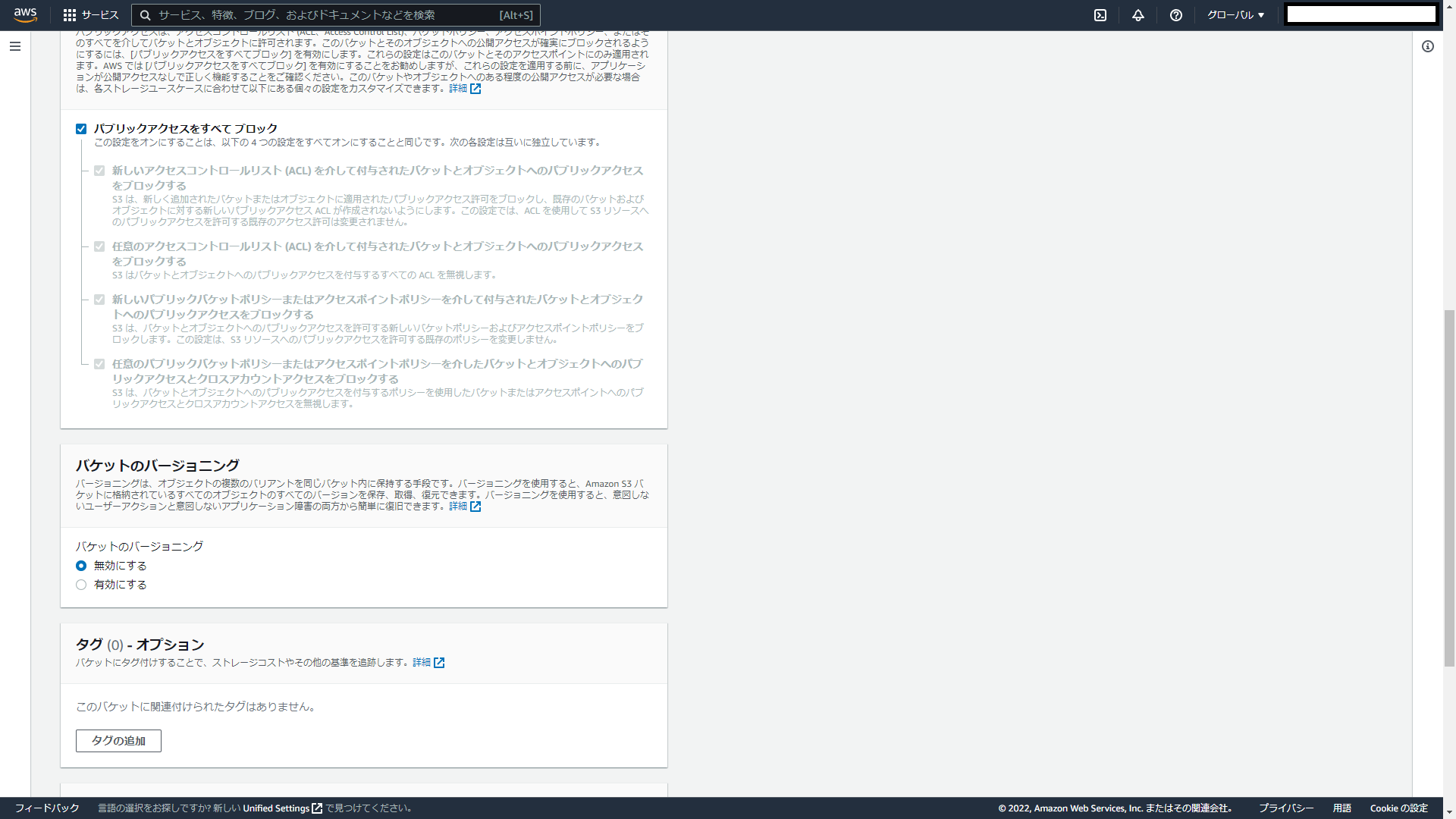Open the left navigation hamburger menu
Viewport: 1456px width, 819px height.
14,46
